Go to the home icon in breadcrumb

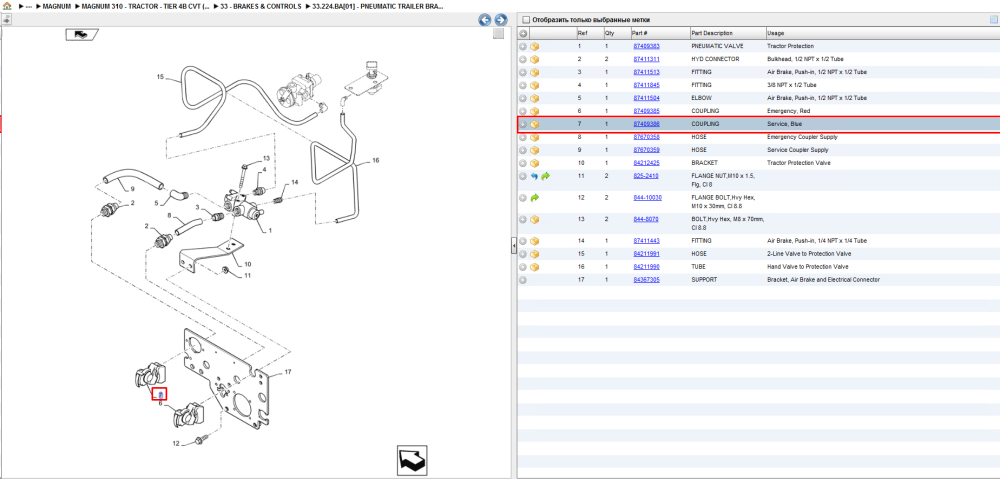pos(7,6)
